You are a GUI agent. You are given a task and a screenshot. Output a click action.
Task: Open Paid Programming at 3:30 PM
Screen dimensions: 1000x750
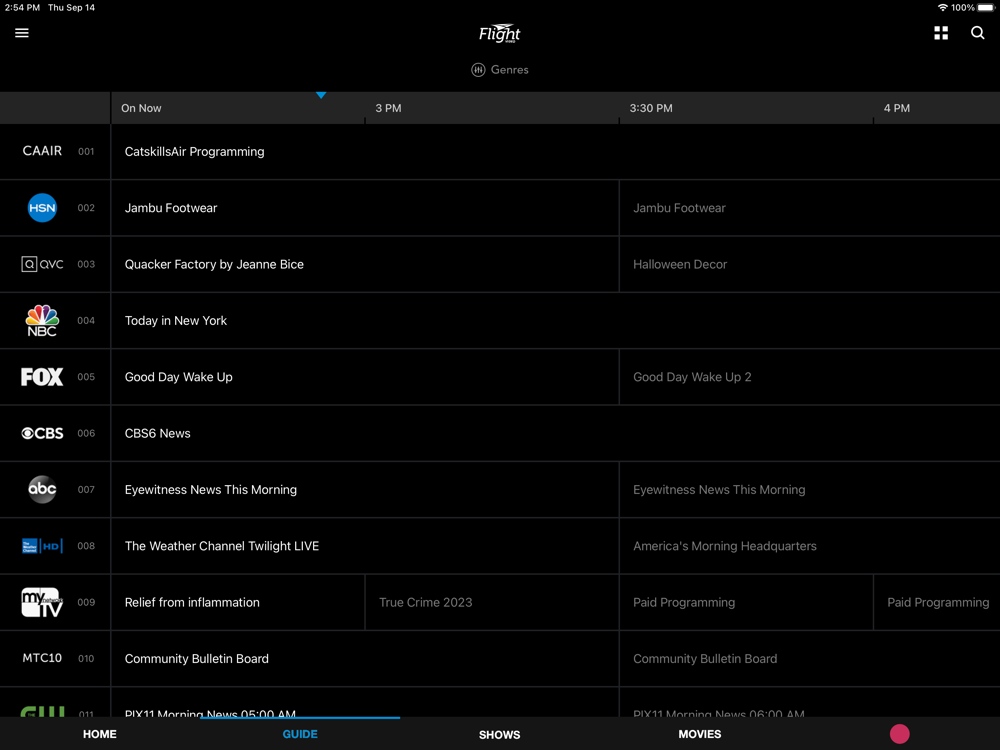746,602
